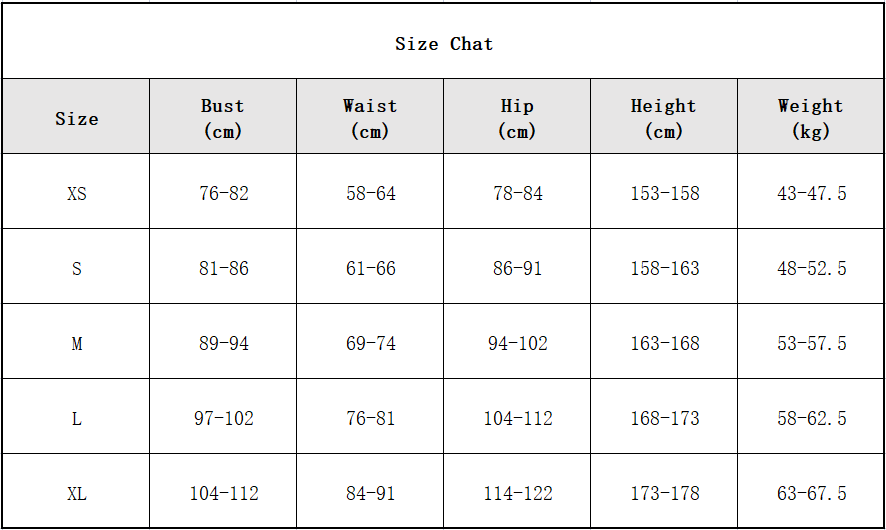
Task: Click hip value 114-122 cell
Action: 518,493
